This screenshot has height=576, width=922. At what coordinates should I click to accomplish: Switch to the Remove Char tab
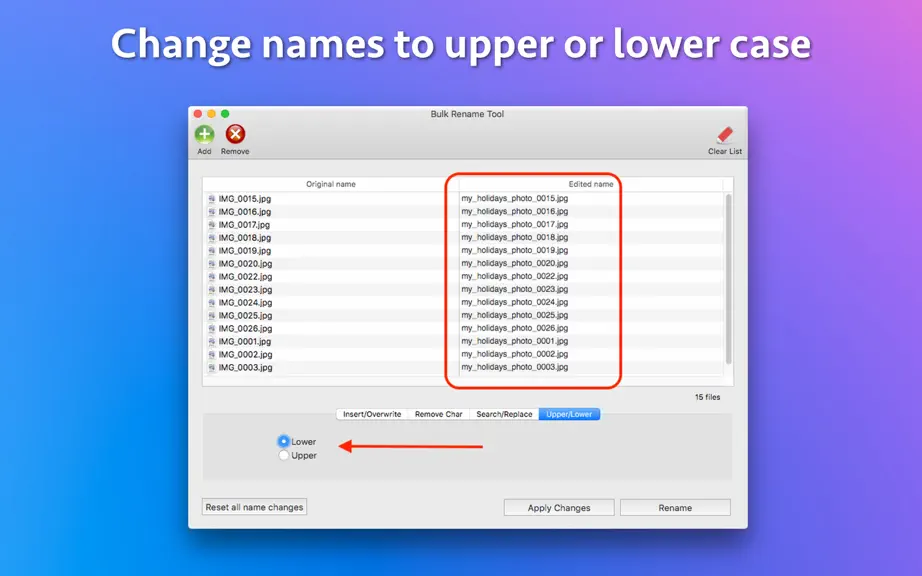point(439,414)
